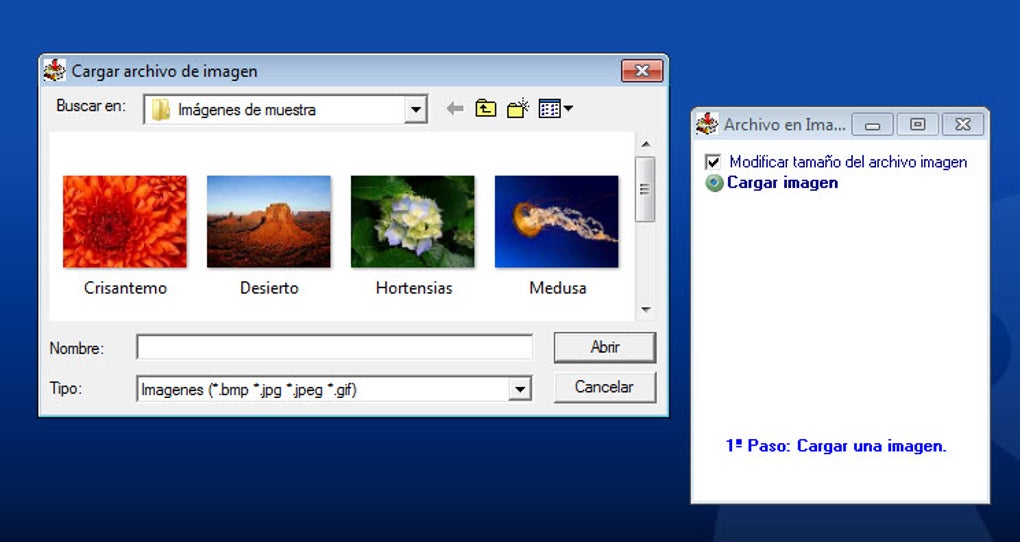Click the app icon in Cargar archivo title bar
Image resolution: width=1020 pixels, height=542 pixels.
55,70
